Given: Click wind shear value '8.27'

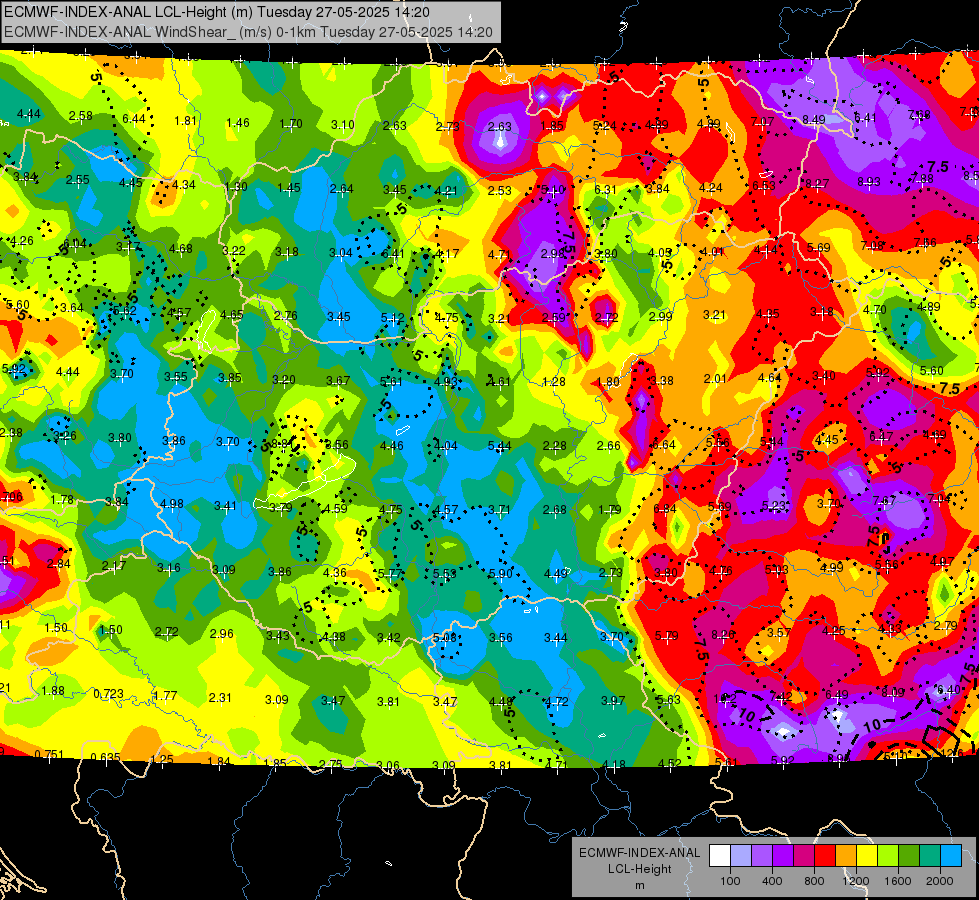Looking at the screenshot, I should tap(817, 183).
